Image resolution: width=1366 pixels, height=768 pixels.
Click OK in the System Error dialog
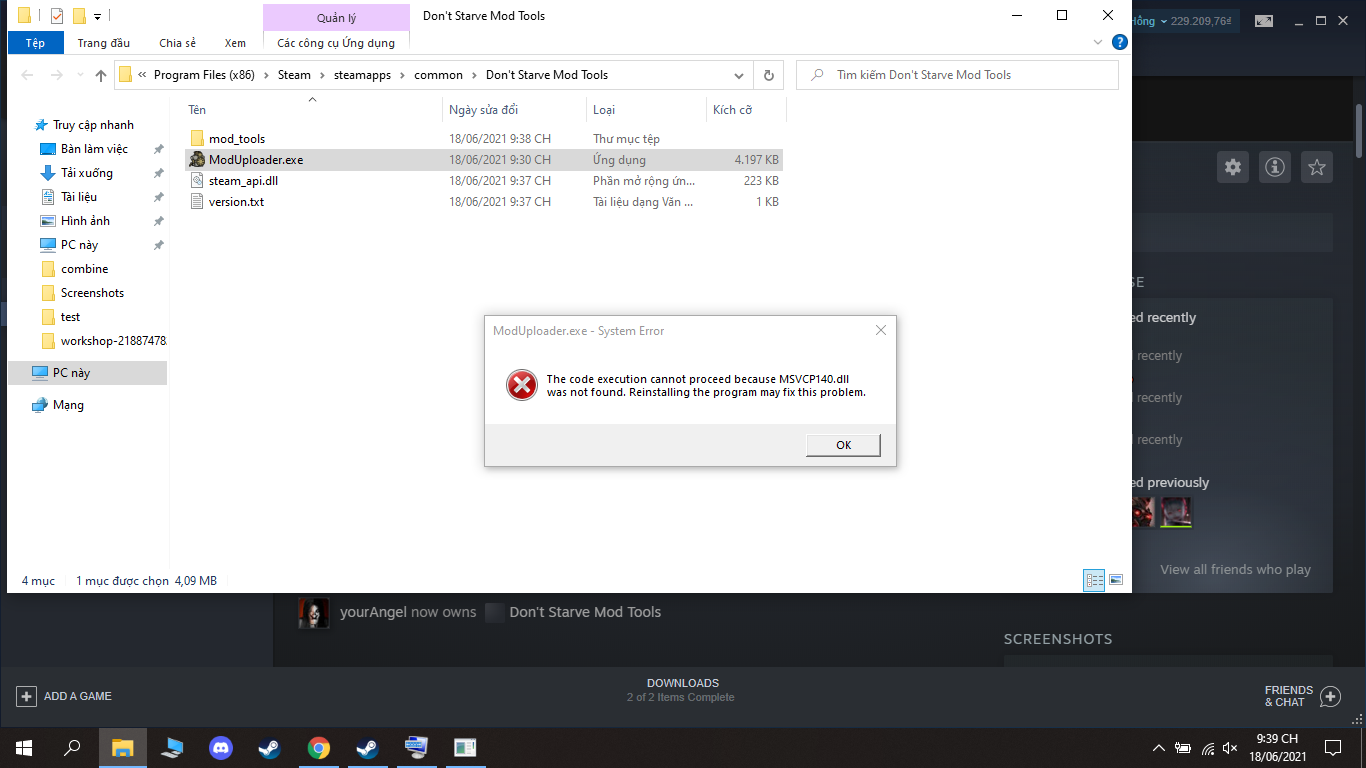click(x=843, y=445)
